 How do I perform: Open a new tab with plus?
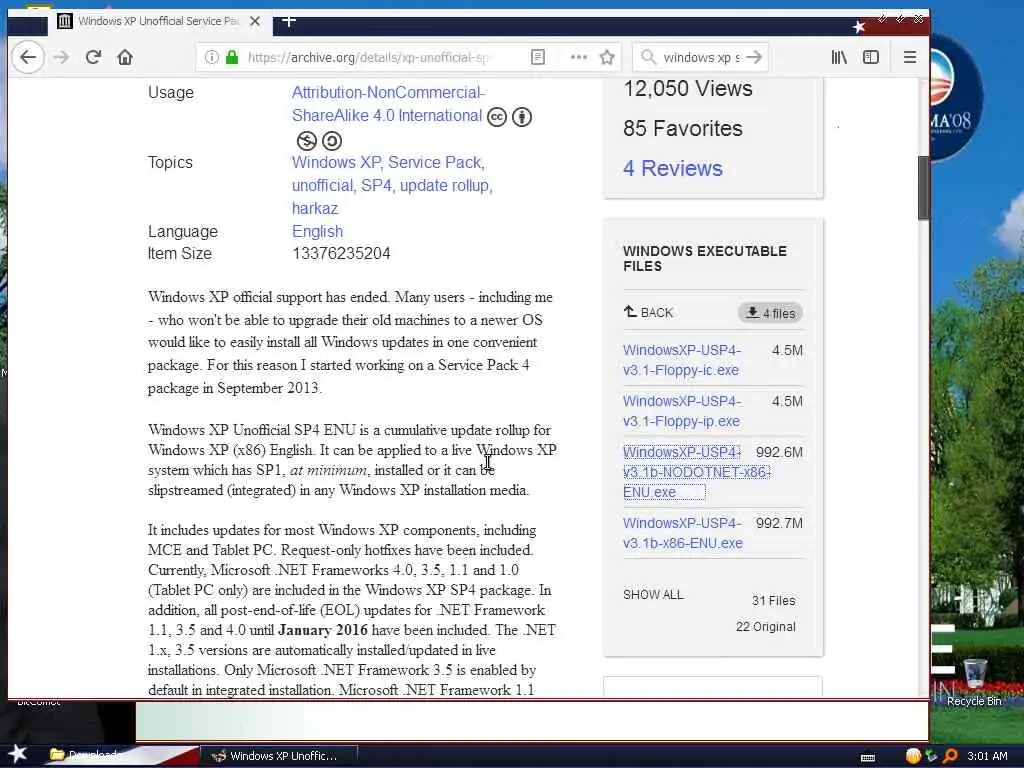[x=289, y=21]
